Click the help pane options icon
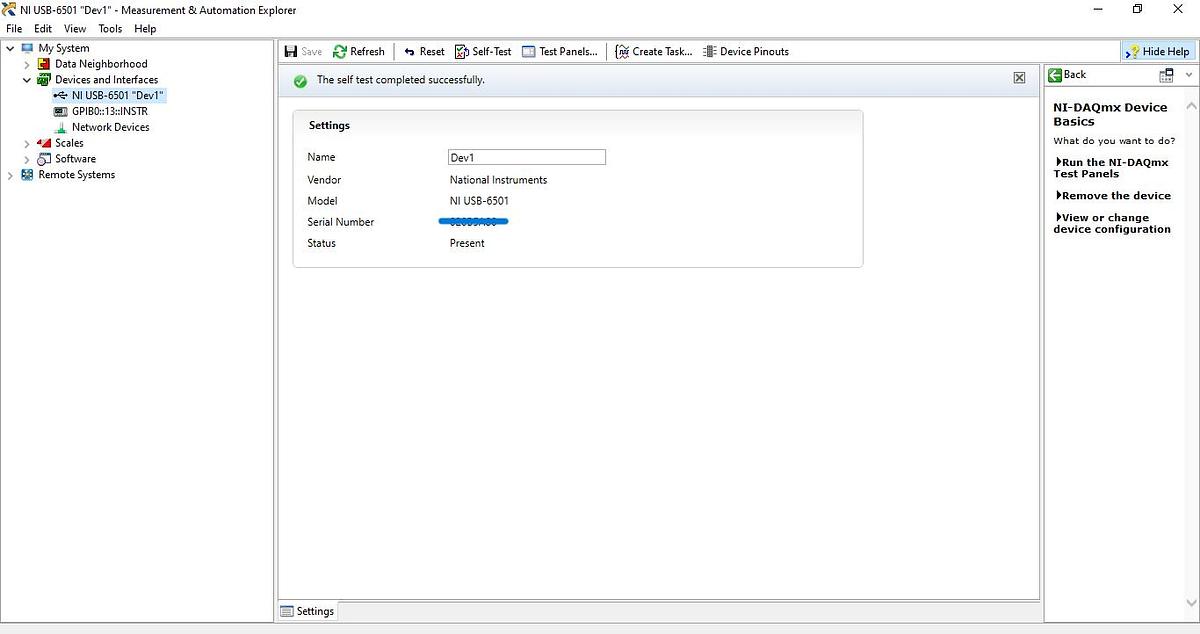Viewport: 1200px width, 634px height. coord(1166,76)
